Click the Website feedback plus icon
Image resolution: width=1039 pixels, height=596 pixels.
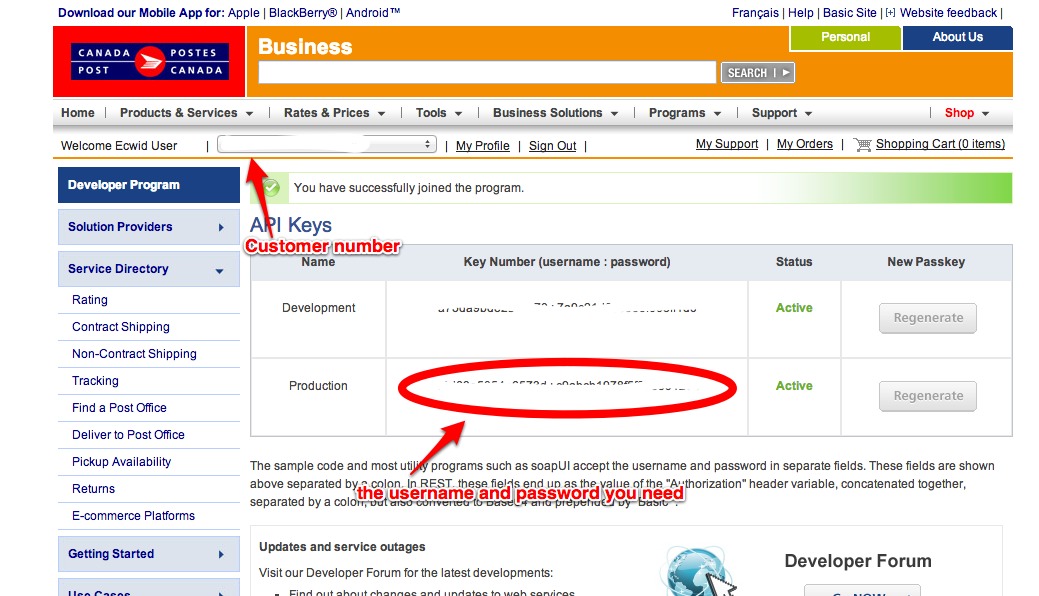point(890,13)
